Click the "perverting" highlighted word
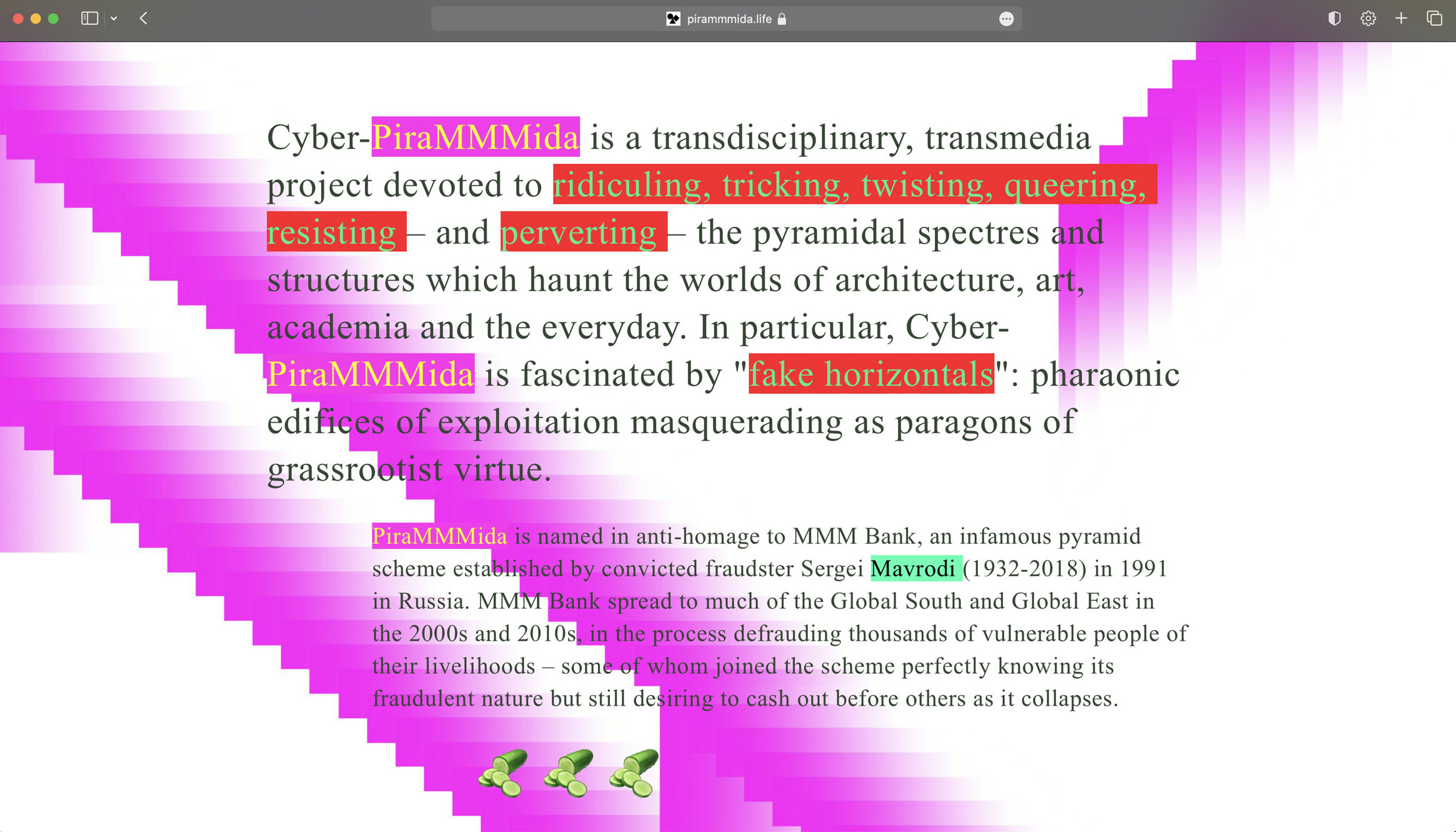Screen dimensions: 1456x832 coord(582,232)
